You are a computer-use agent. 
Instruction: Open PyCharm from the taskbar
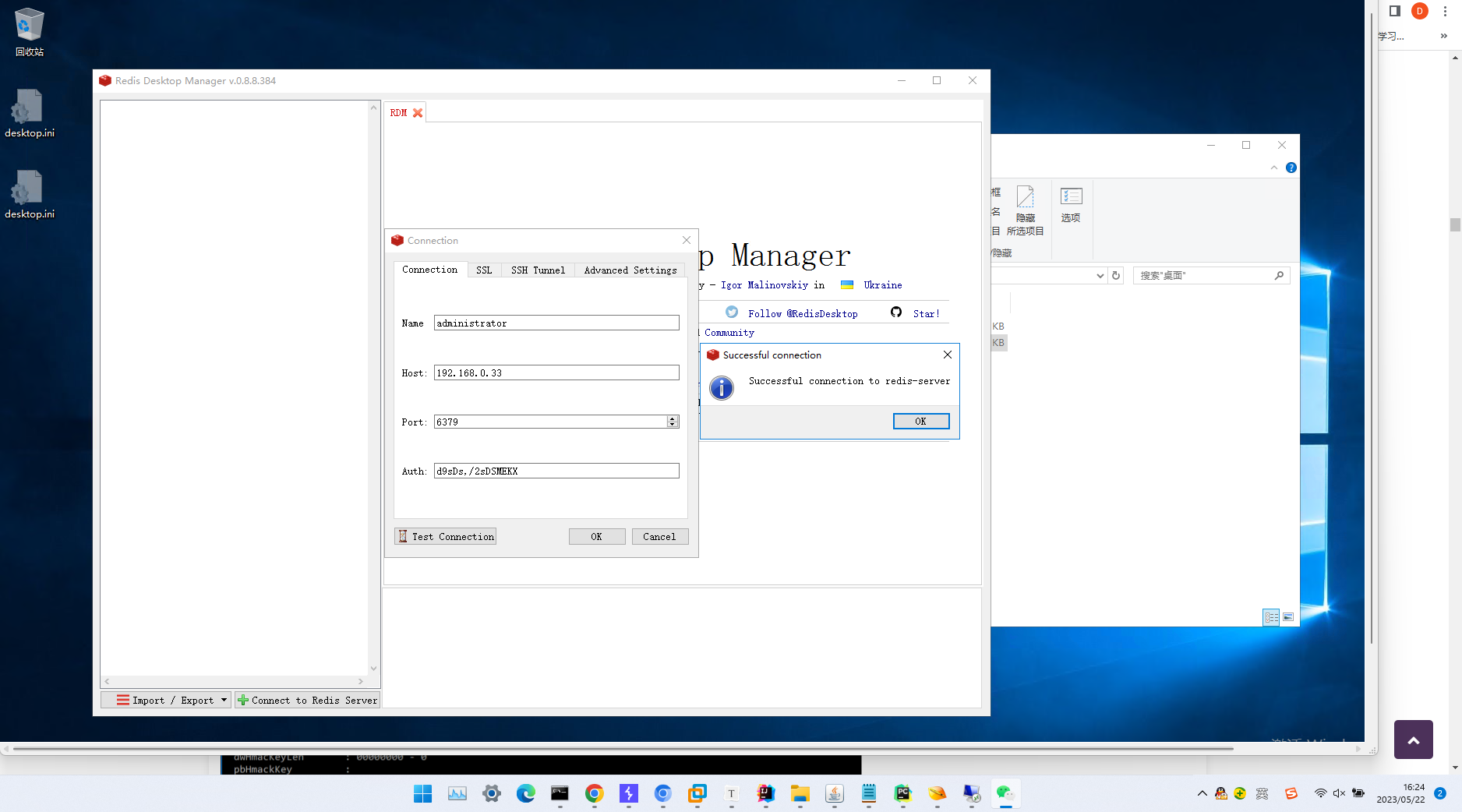[902, 793]
